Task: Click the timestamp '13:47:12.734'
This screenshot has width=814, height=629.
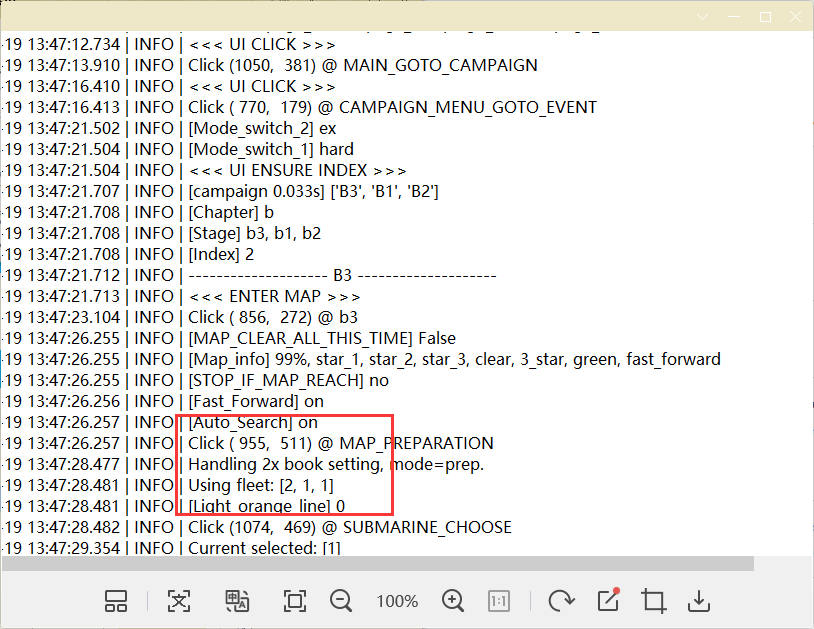Action: click(x=74, y=45)
